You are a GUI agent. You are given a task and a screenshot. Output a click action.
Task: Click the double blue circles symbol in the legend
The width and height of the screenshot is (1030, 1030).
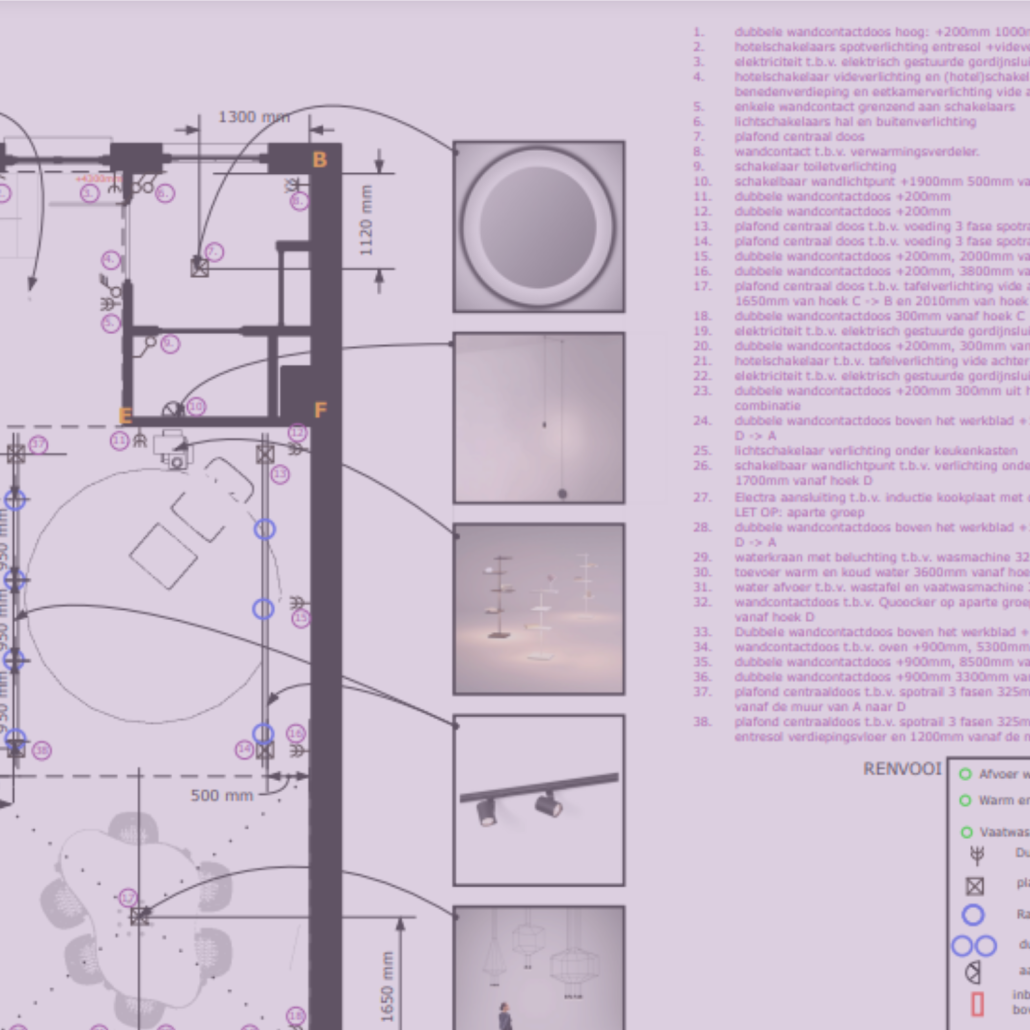[975, 945]
